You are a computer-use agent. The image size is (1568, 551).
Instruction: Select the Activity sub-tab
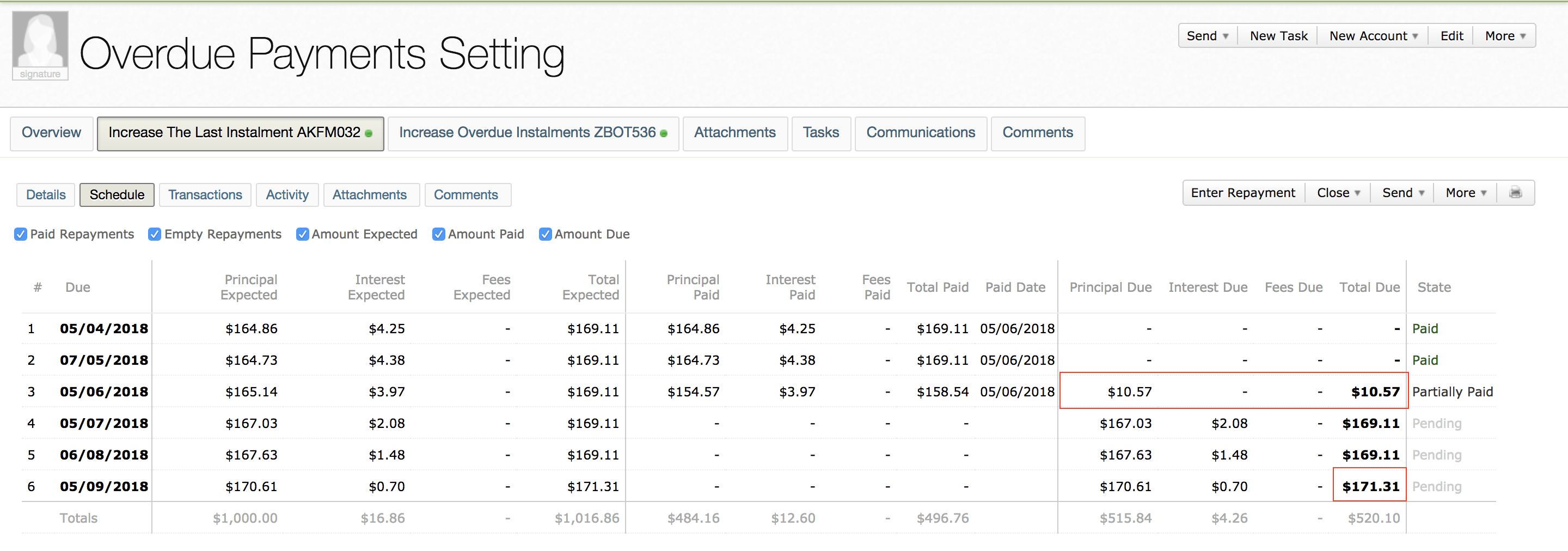[287, 195]
